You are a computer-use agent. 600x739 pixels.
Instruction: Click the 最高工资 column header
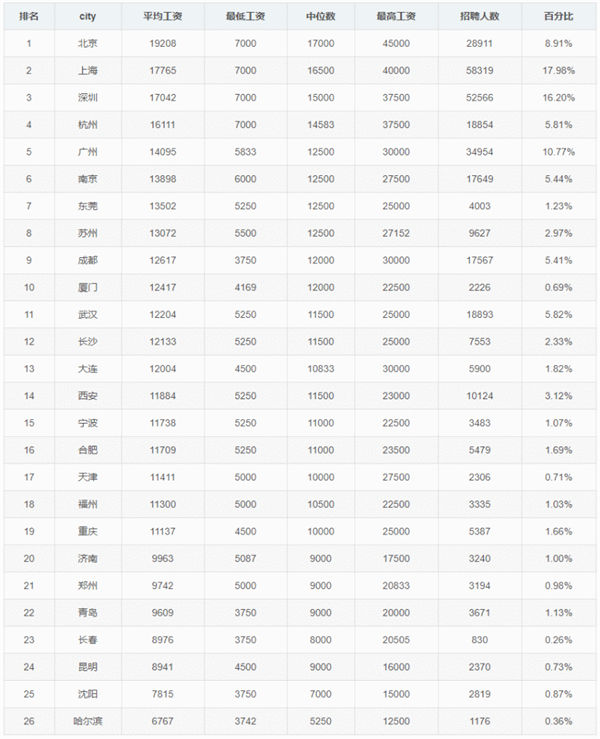point(396,16)
